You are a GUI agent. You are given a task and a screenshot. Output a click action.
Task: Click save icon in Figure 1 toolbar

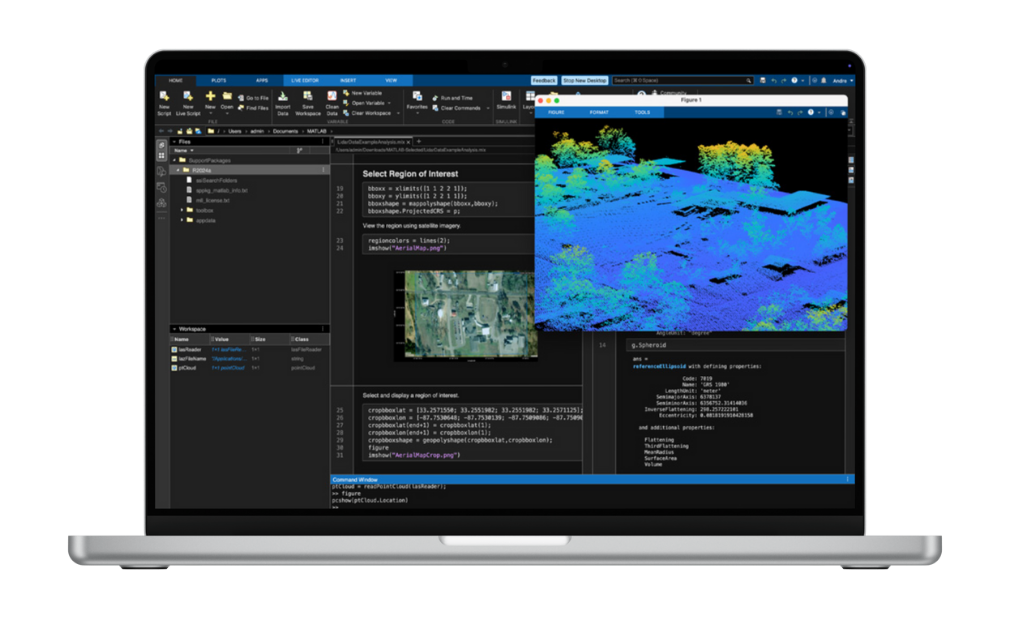(x=779, y=112)
